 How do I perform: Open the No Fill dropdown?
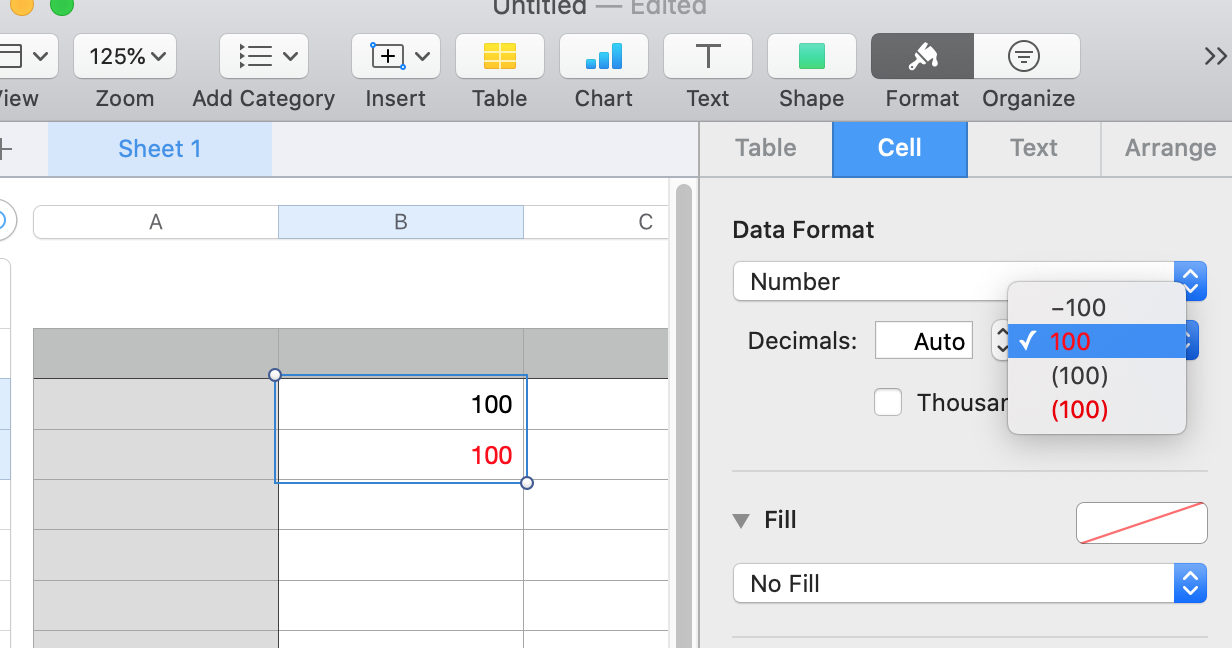point(969,583)
